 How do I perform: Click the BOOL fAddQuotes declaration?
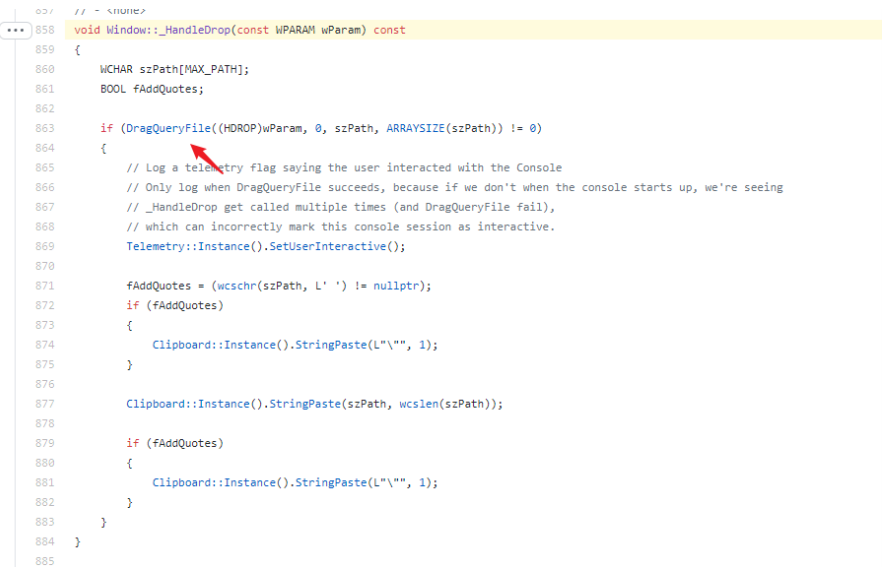(151, 89)
